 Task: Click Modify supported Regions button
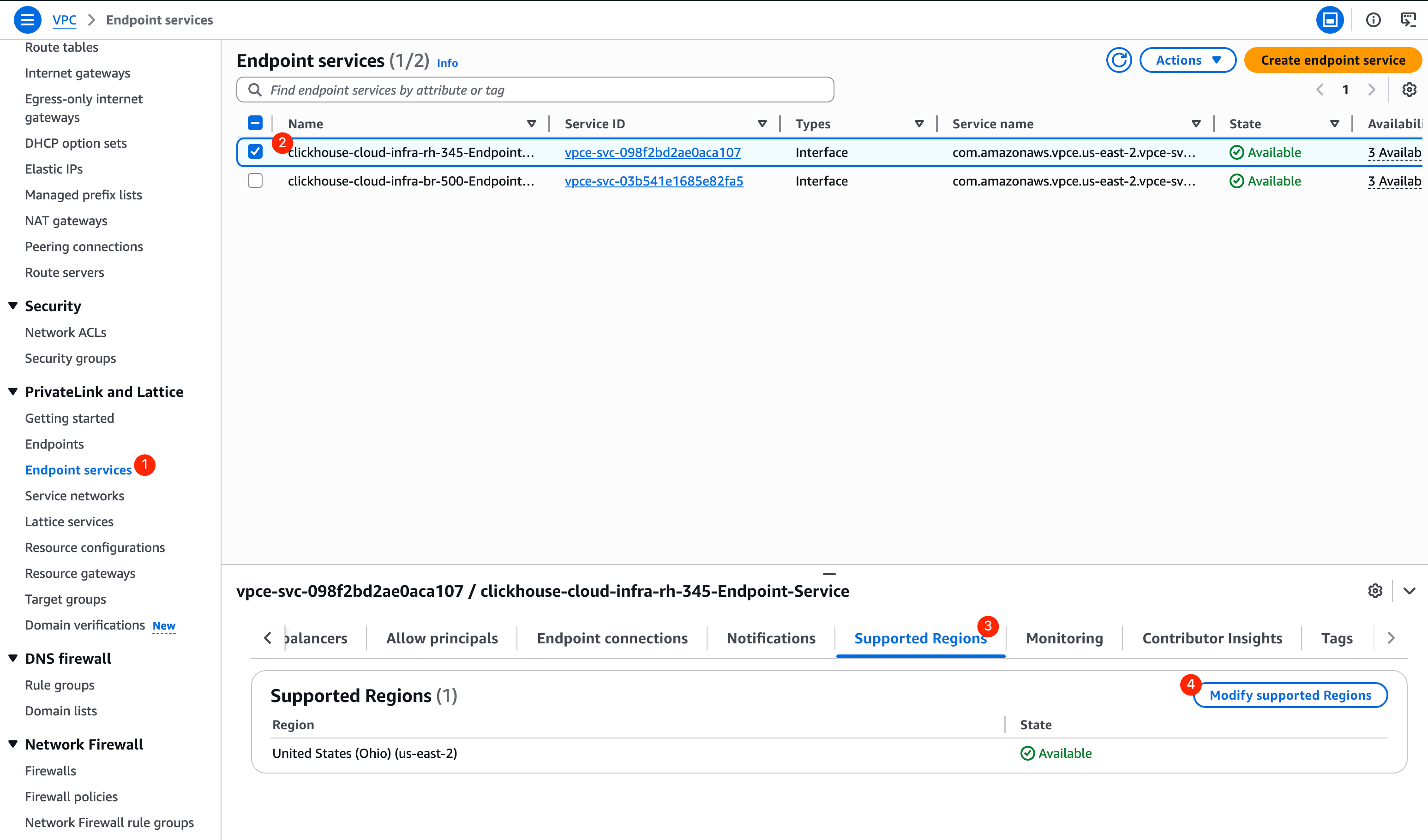point(1290,695)
